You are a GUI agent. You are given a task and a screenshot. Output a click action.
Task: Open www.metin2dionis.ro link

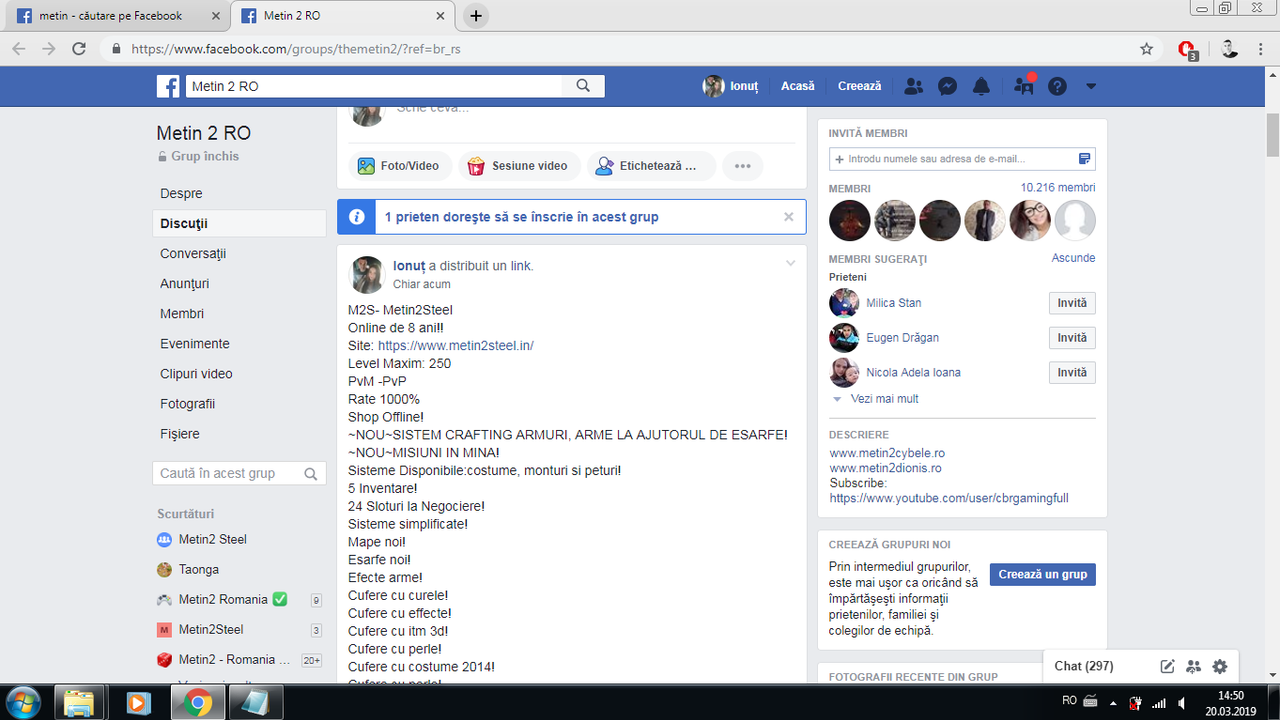[x=885, y=468]
